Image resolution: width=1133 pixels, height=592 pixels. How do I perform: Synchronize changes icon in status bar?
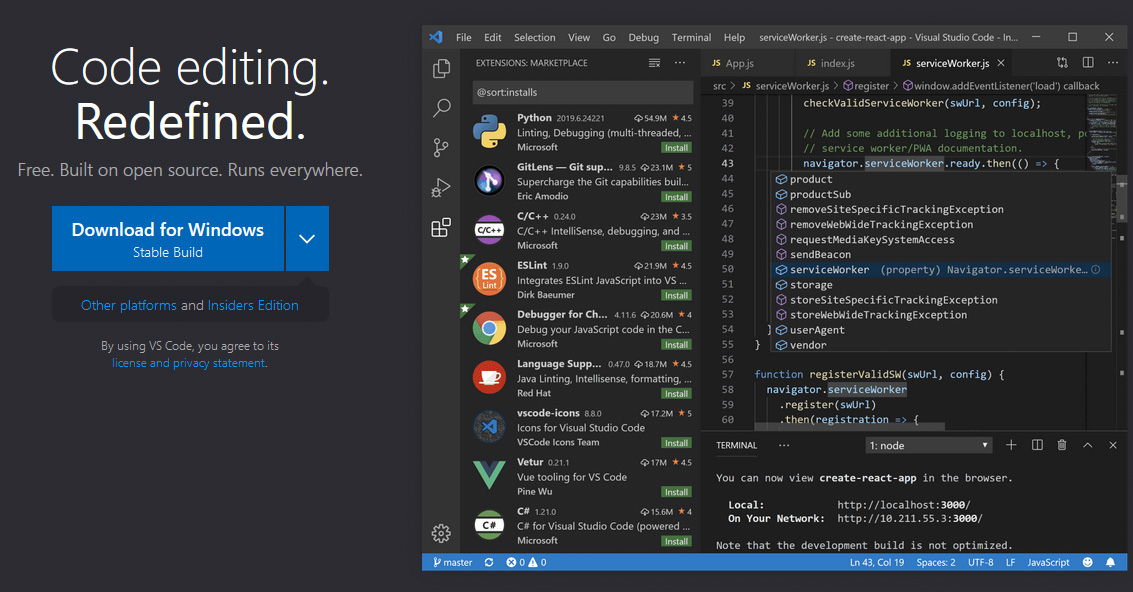click(x=489, y=562)
